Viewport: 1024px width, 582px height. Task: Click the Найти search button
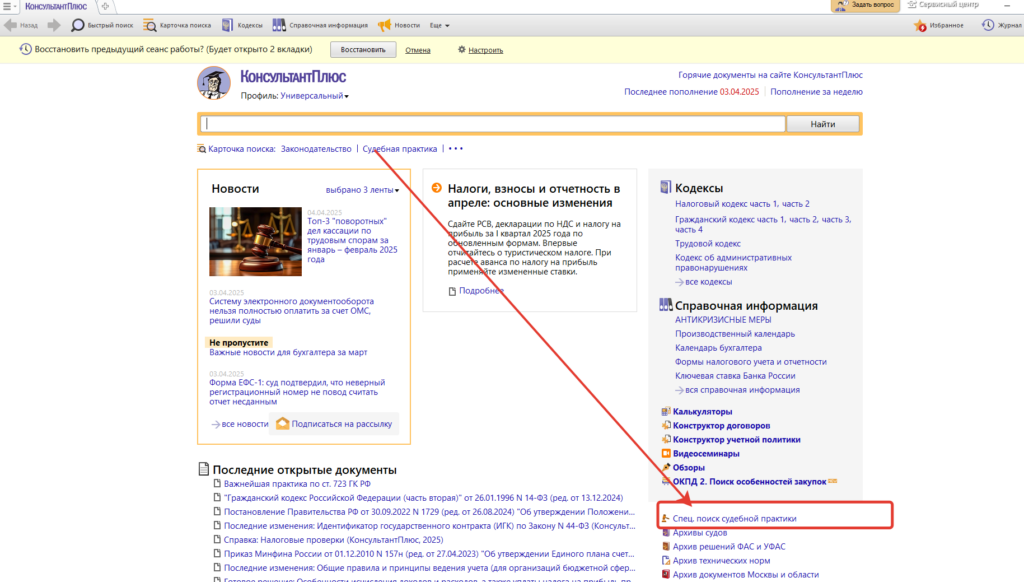click(823, 123)
